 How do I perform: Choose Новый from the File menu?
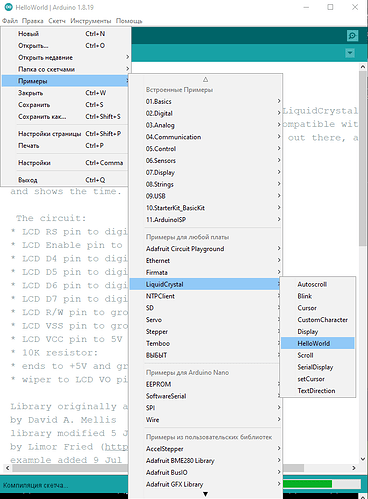[x=65, y=34]
